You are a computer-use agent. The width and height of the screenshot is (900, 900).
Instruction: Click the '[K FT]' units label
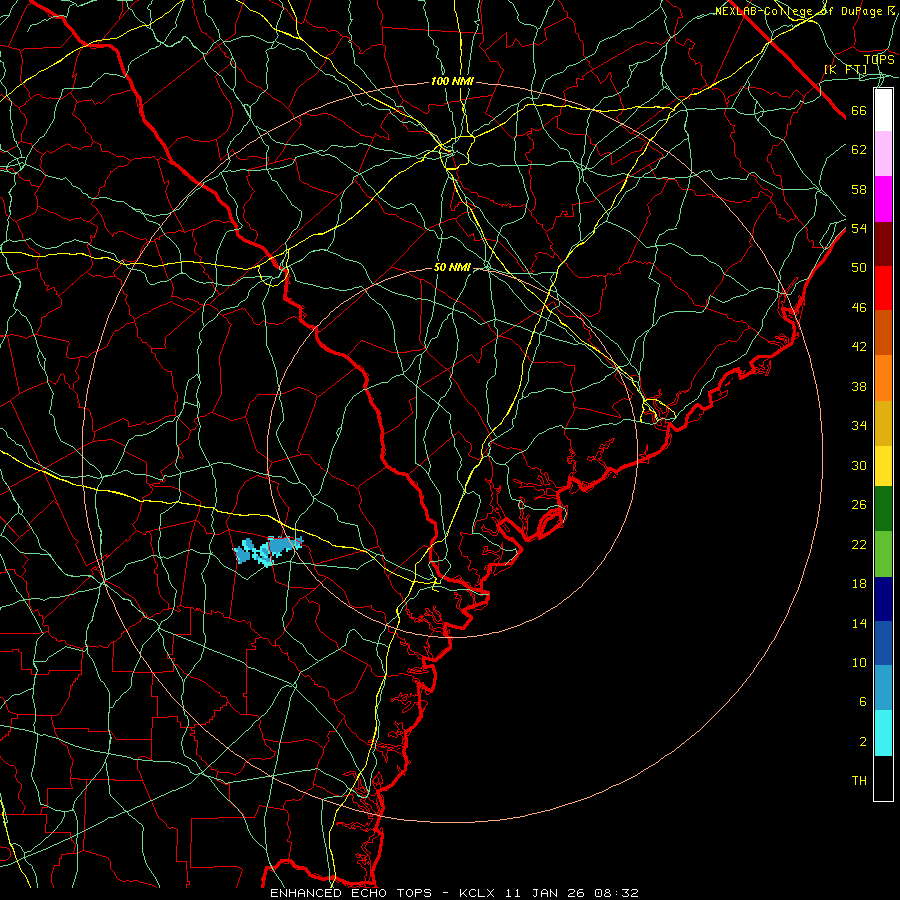tap(845, 70)
